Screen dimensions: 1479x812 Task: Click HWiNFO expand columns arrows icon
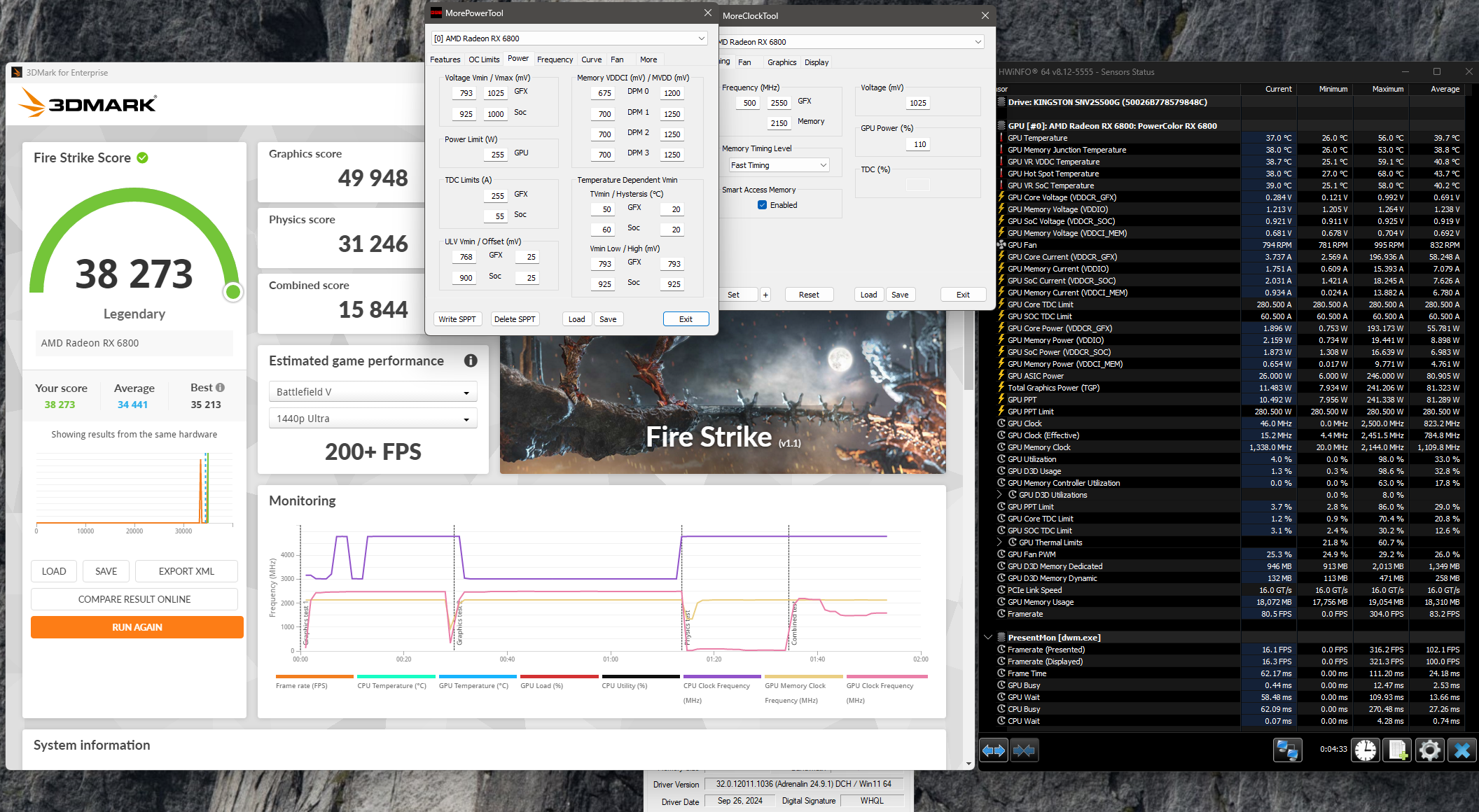[993, 750]
